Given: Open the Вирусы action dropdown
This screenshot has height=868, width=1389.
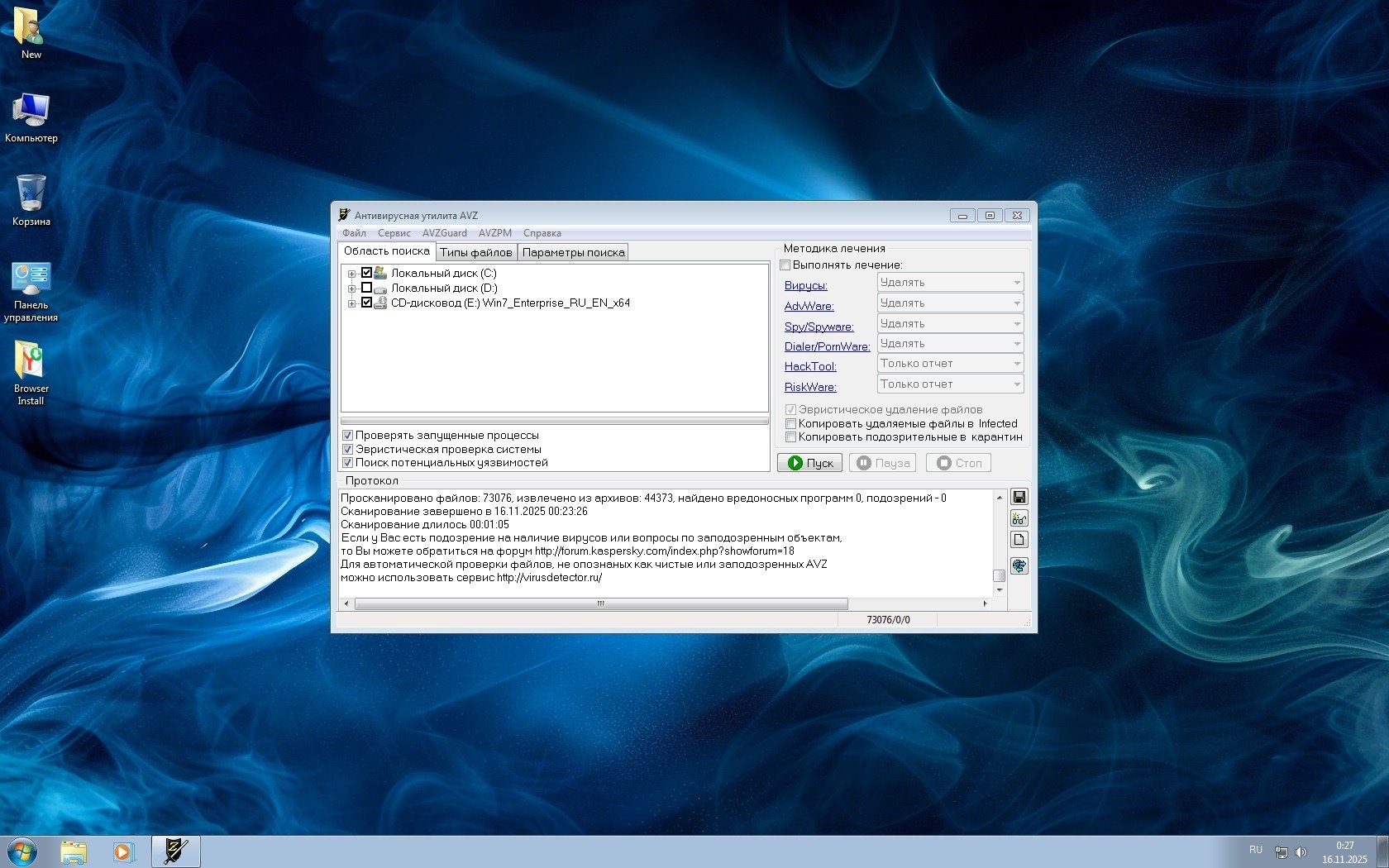Looking at the screenshot, I should 950,283.
